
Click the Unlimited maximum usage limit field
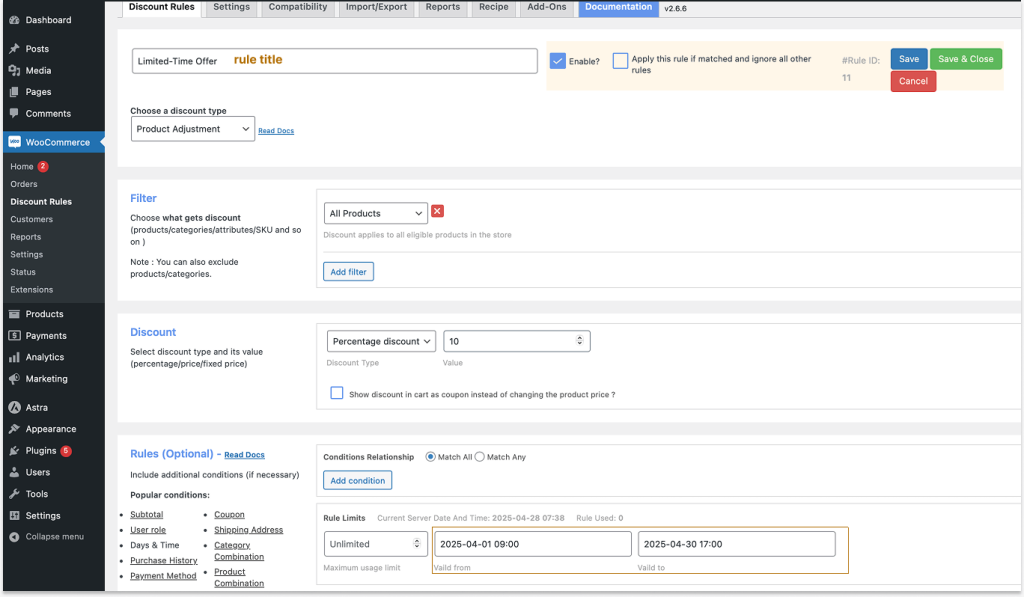point(376,544)
